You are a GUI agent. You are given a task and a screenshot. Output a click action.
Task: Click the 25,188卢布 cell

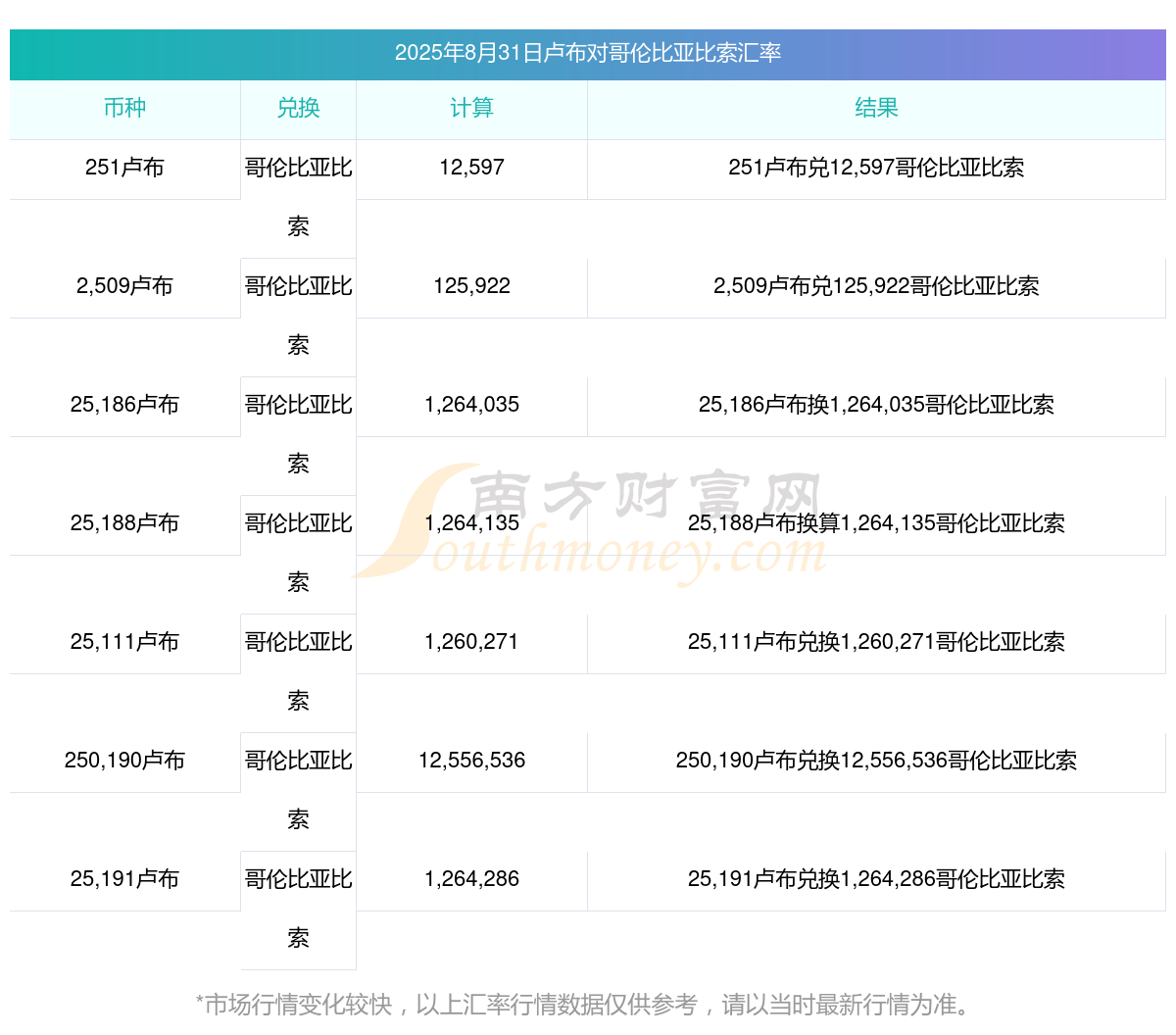(x=124, y=524)
